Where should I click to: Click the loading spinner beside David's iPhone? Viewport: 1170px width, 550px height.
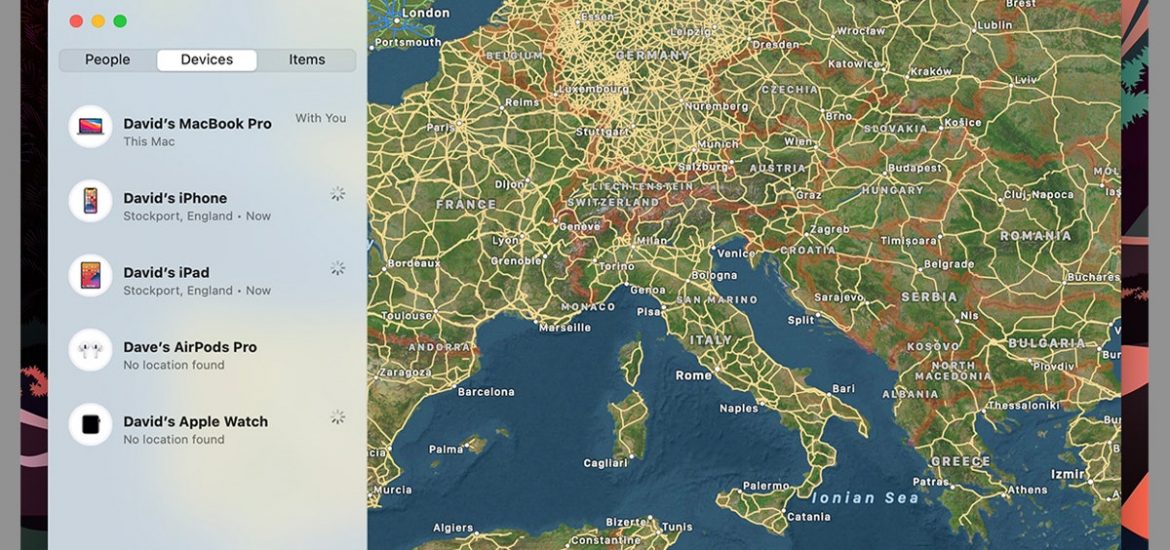tap(338, 194)
